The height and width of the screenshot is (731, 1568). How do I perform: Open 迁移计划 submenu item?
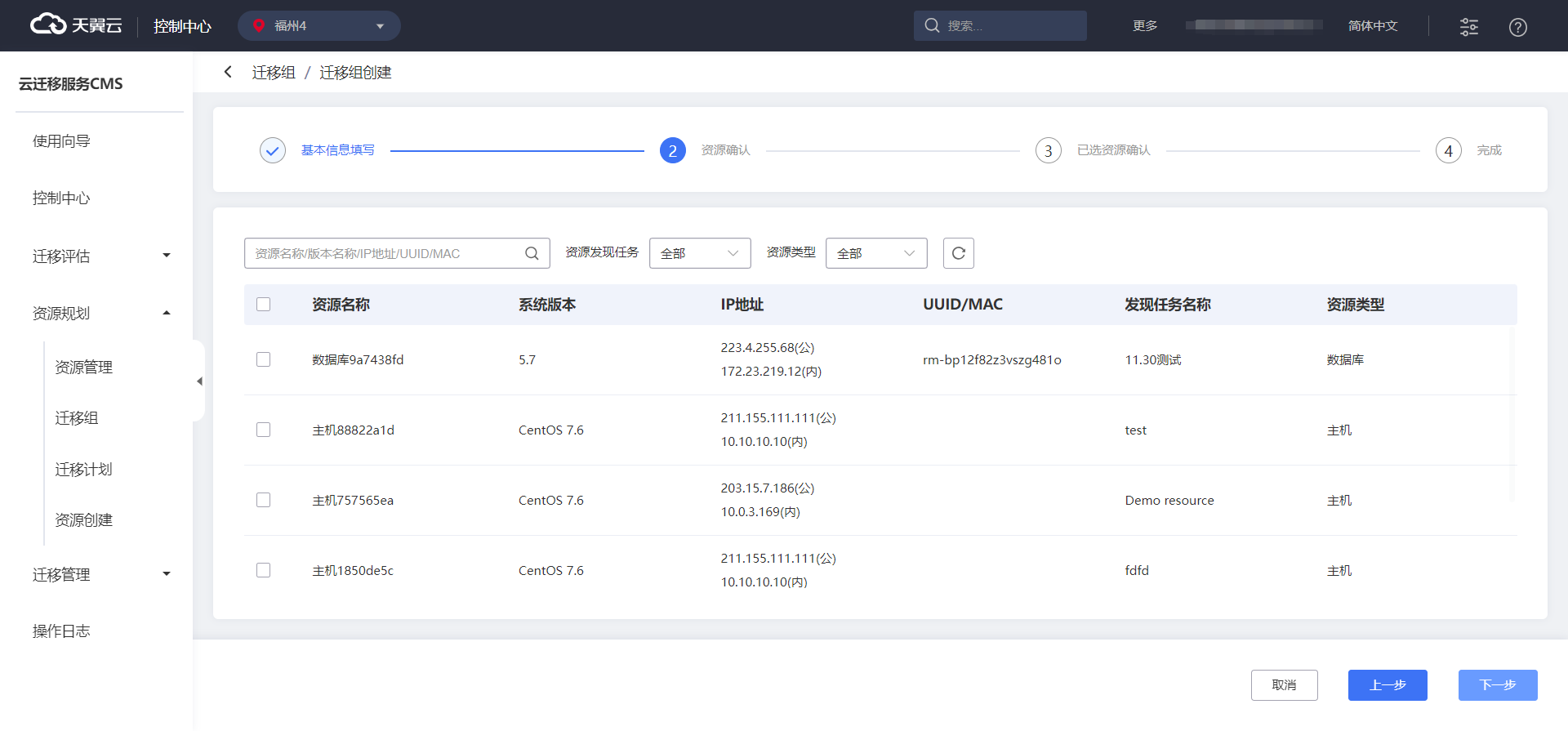point(83,470)
